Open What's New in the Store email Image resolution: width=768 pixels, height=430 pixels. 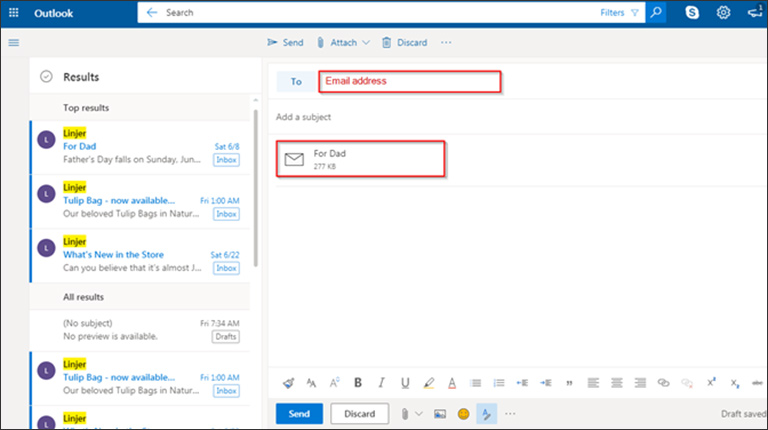[x=140, y=256]
